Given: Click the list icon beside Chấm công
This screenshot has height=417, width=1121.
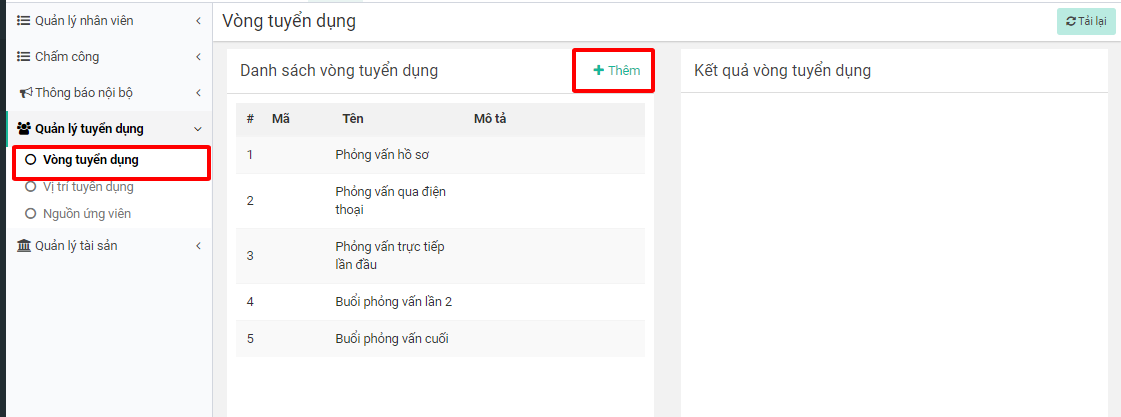Looking at the screenshot, I should tap(24, 57).
